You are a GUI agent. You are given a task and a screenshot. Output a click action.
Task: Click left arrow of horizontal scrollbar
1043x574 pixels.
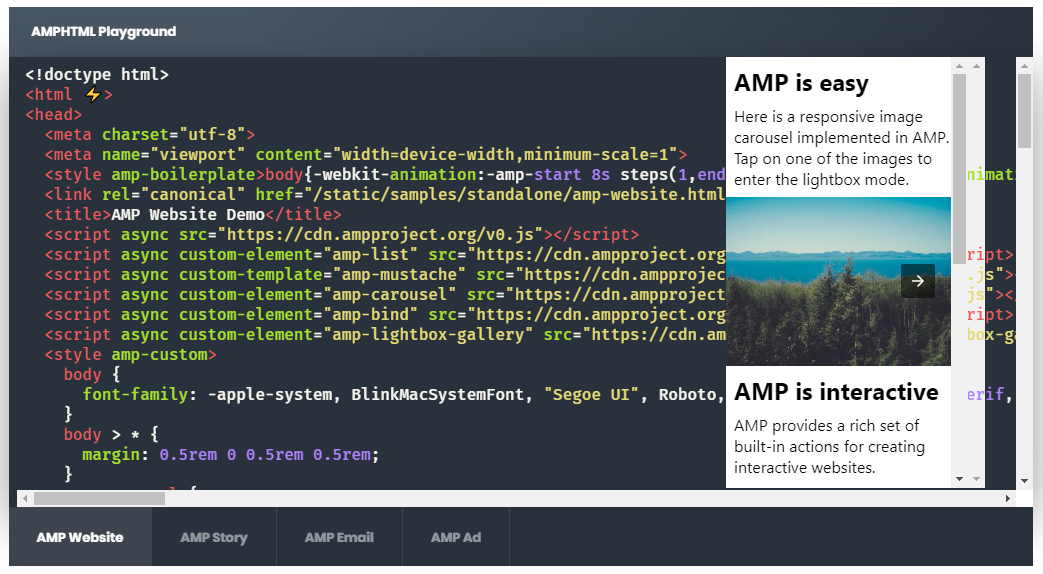coord(25,498)
